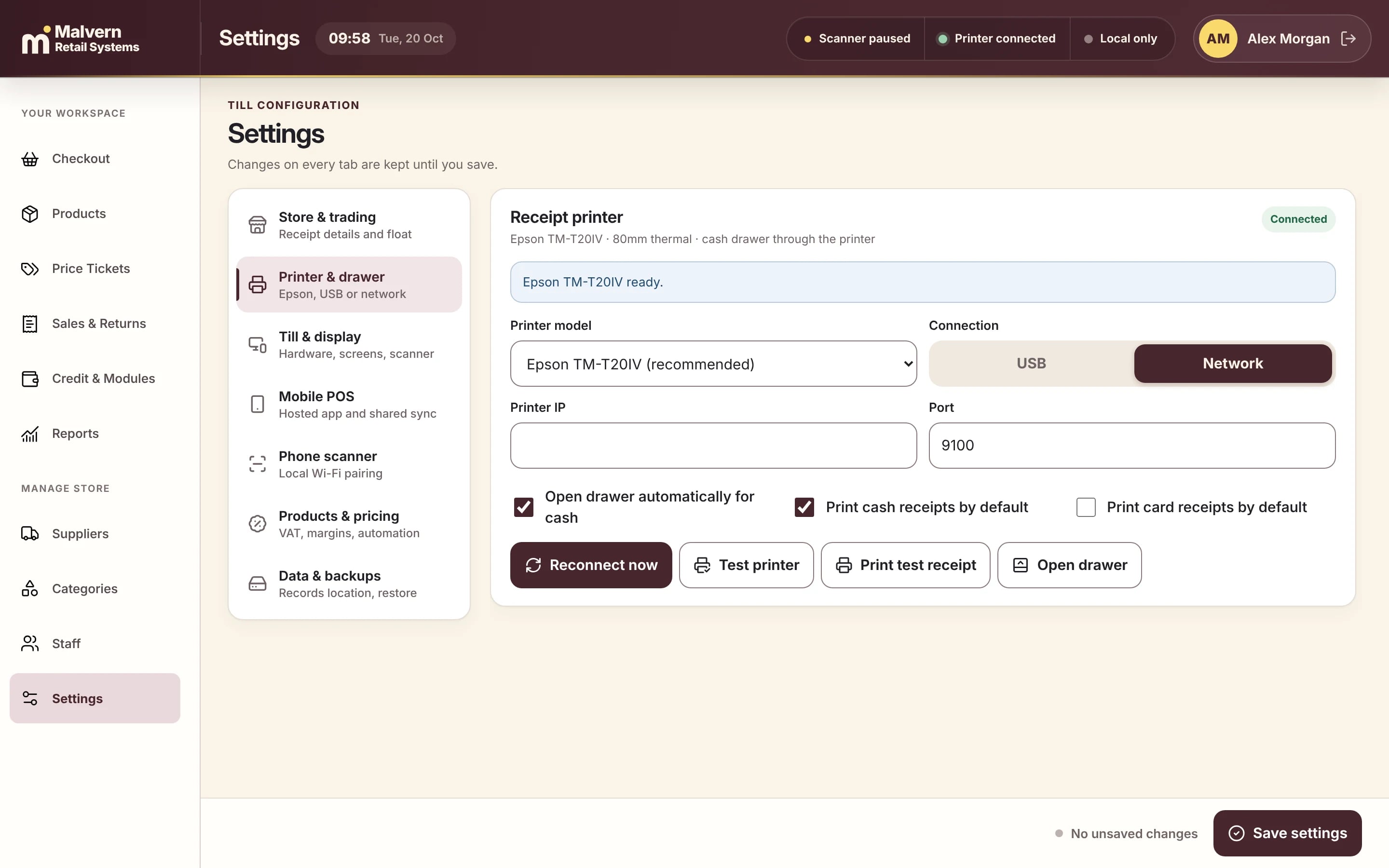The image size is (1389, 868).
Task: Click the AM user avatar
Action: [1218, 39]
